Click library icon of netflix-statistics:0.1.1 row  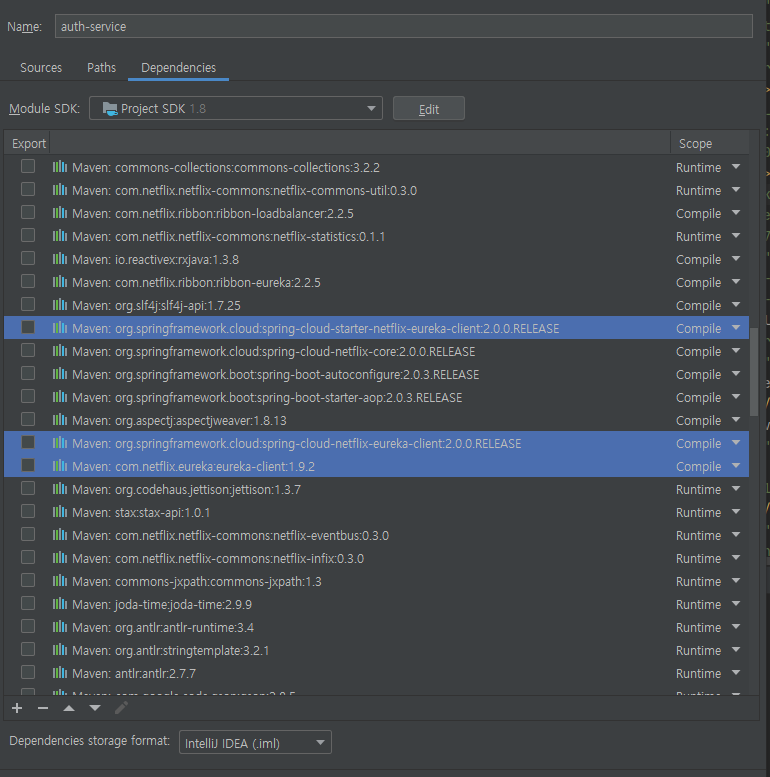(x=60, y=236)
